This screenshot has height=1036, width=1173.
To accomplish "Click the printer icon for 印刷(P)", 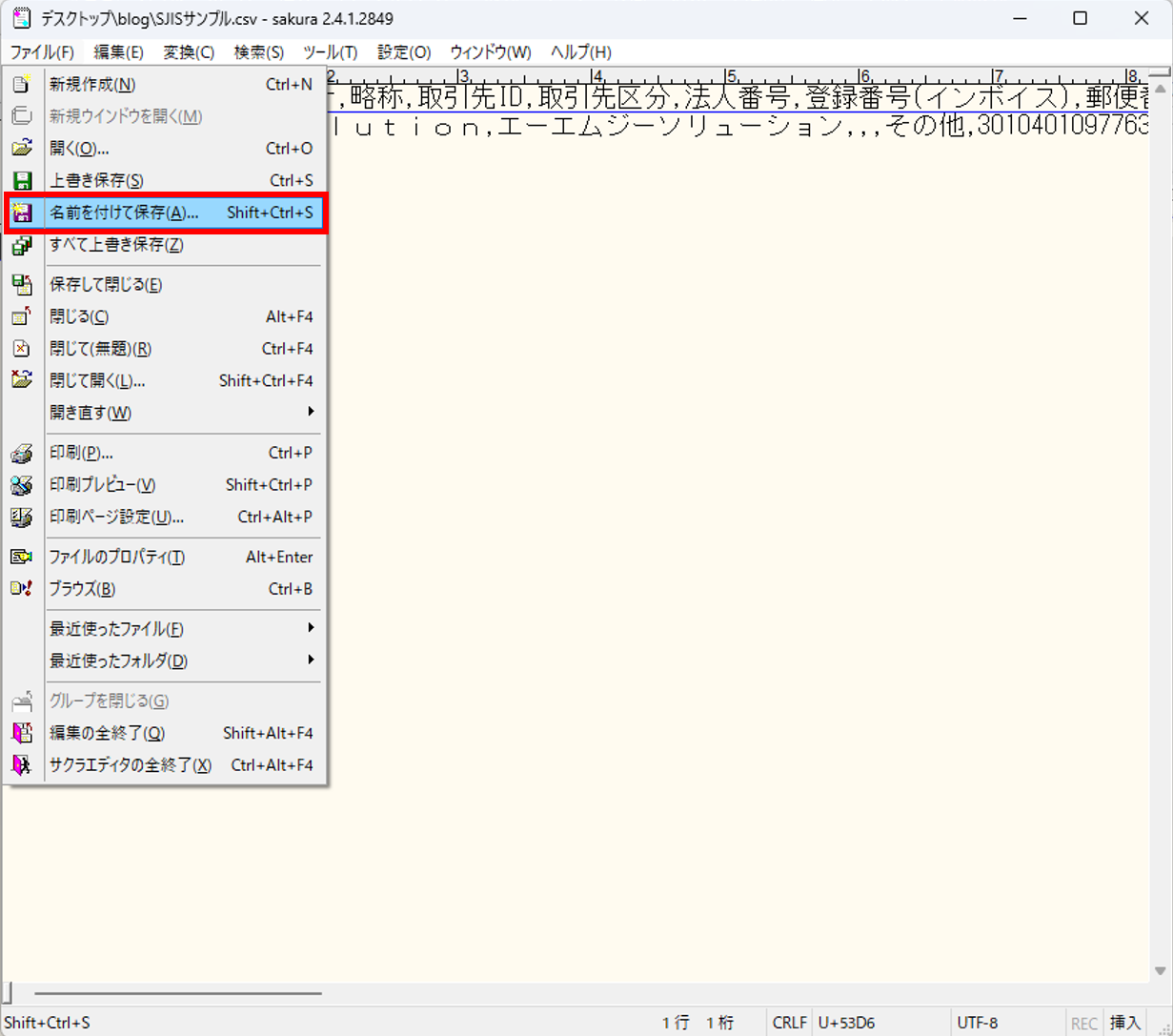I will (21, 454).
